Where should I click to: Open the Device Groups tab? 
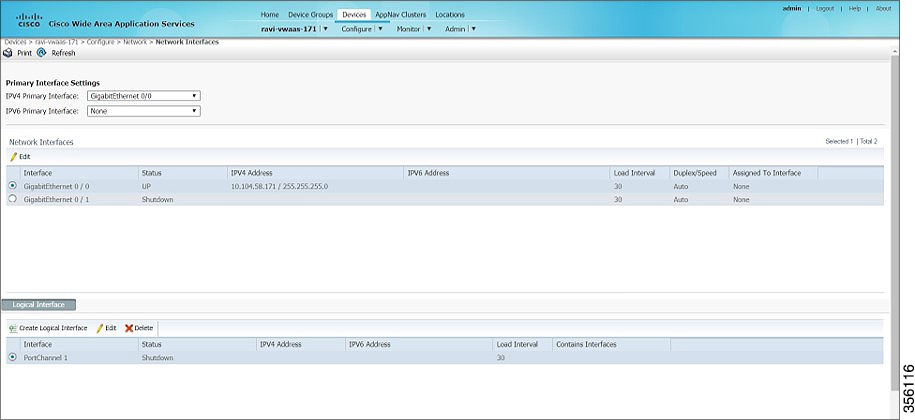coord(310,15)
